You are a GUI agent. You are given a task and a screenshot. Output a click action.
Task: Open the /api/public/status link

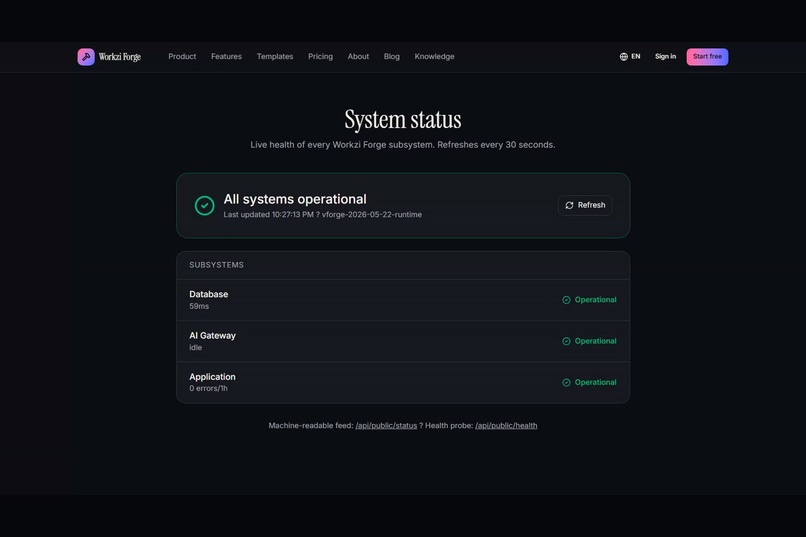(386, 425)
